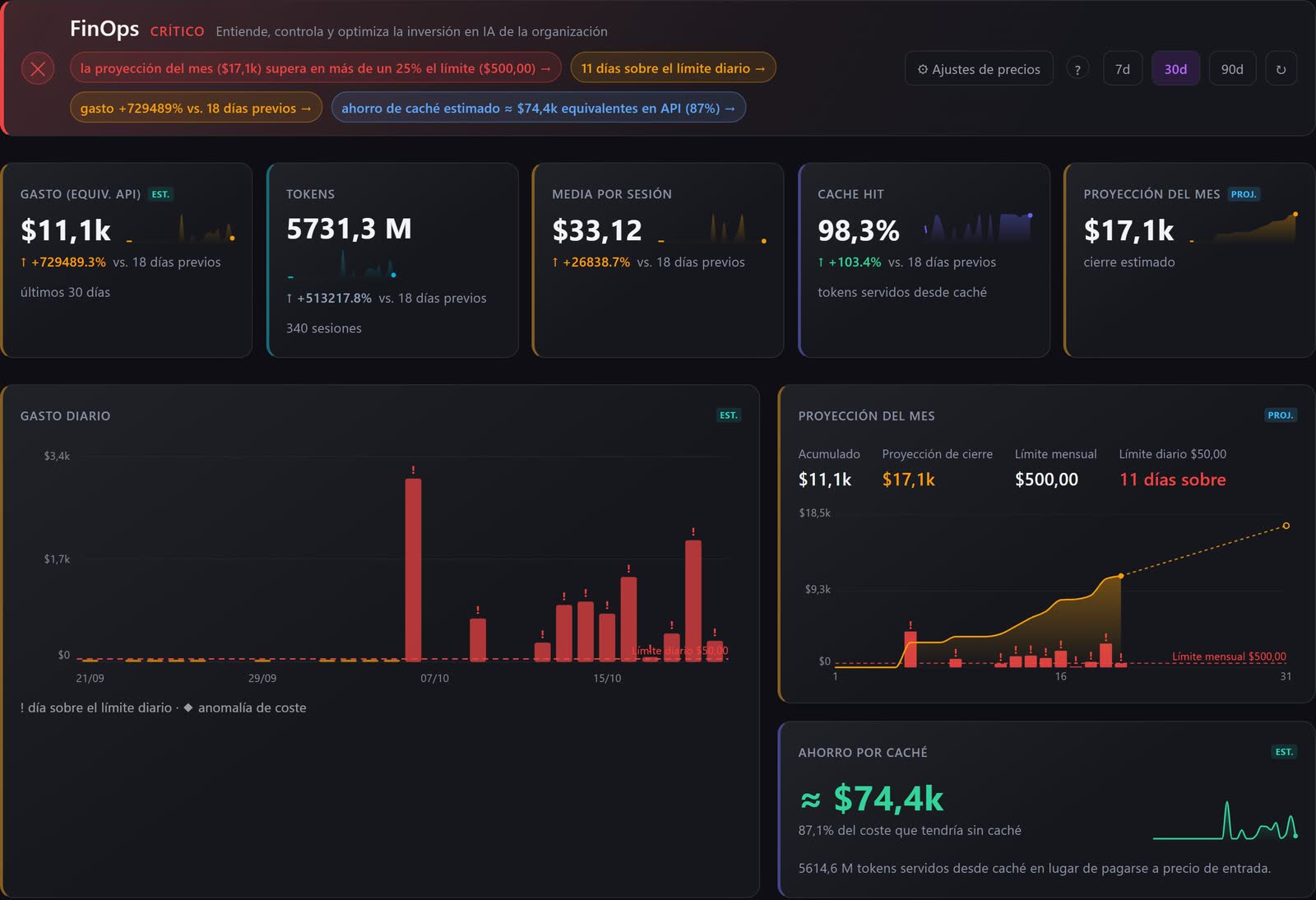Click the $33,12 media por sesión value
This screenshot has width=1316, height=900.
(x=597, y=230)
